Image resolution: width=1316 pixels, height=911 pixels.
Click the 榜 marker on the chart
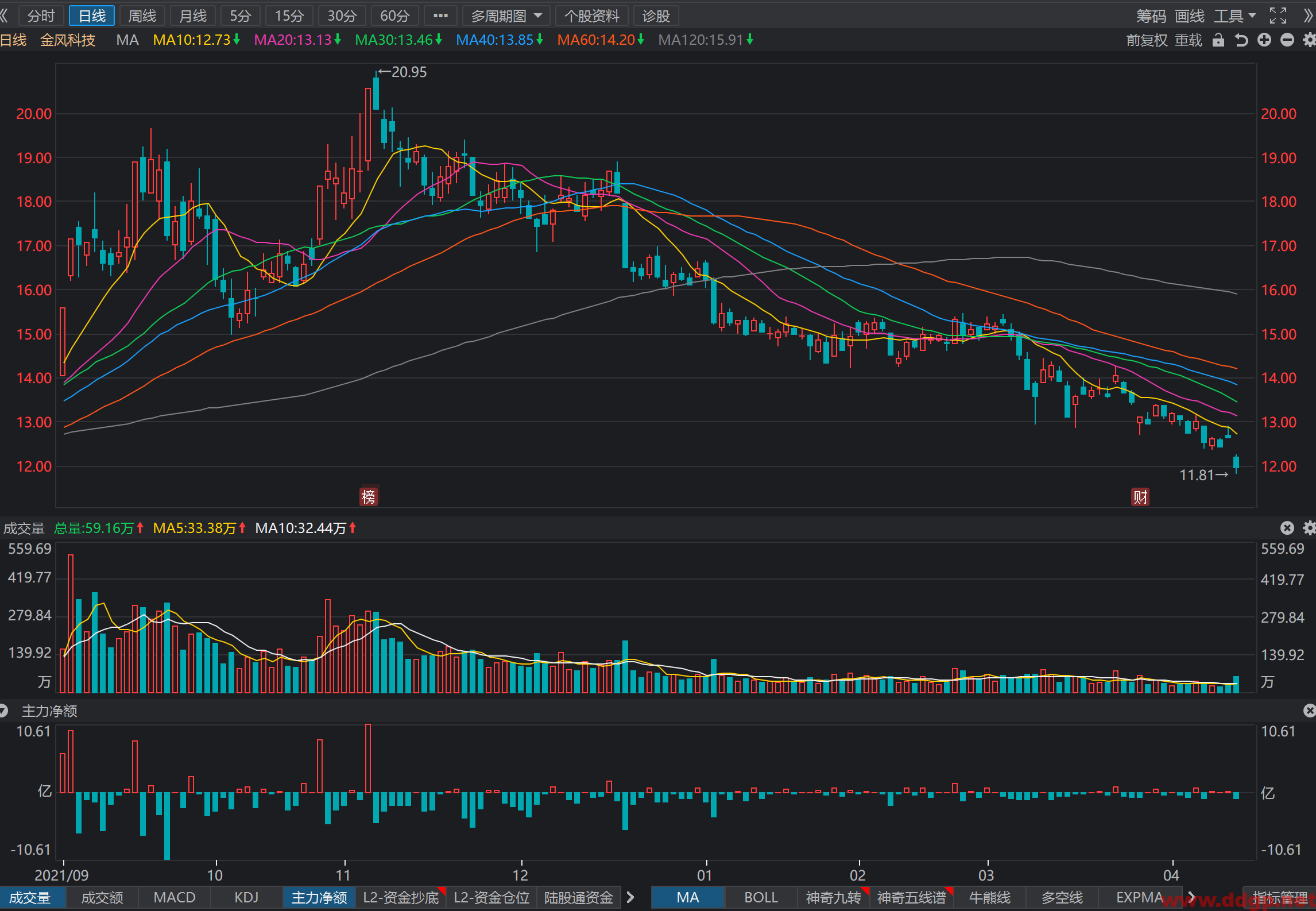[368, 496]
